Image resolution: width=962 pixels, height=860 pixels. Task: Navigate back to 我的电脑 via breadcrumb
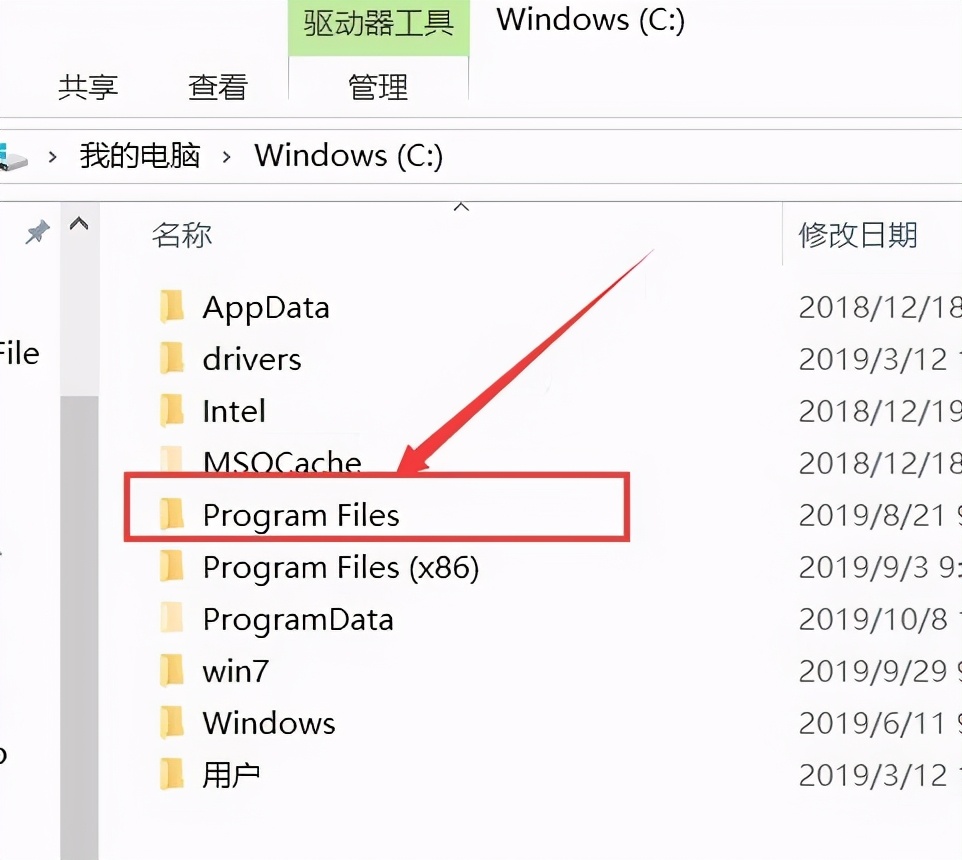(139, 156)
